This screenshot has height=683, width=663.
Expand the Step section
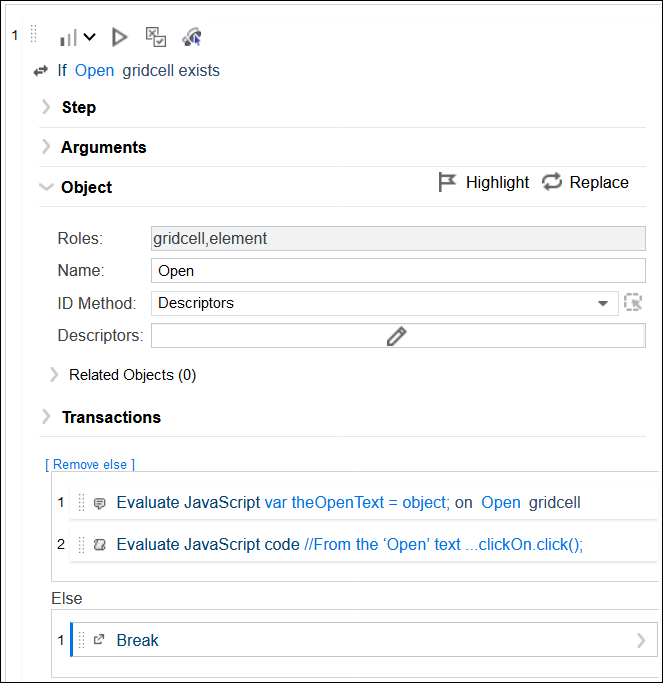tap(46, 107)
